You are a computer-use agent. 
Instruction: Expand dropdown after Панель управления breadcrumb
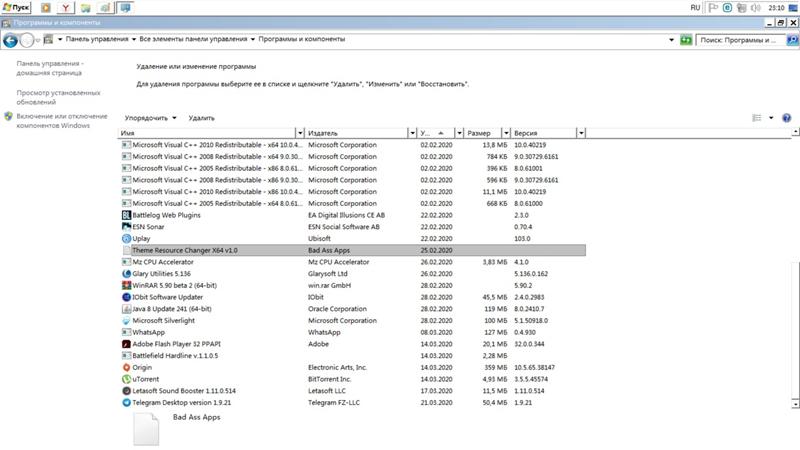coord(134,39)
